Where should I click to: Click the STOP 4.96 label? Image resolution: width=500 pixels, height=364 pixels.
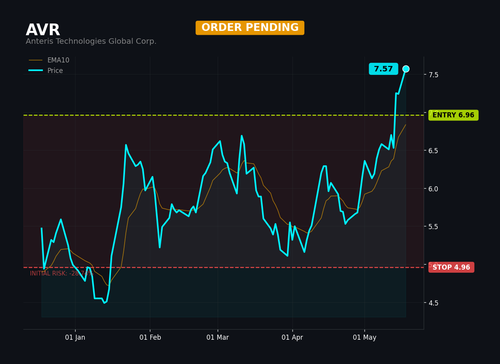pyautogui.click(x=451, y=267)
